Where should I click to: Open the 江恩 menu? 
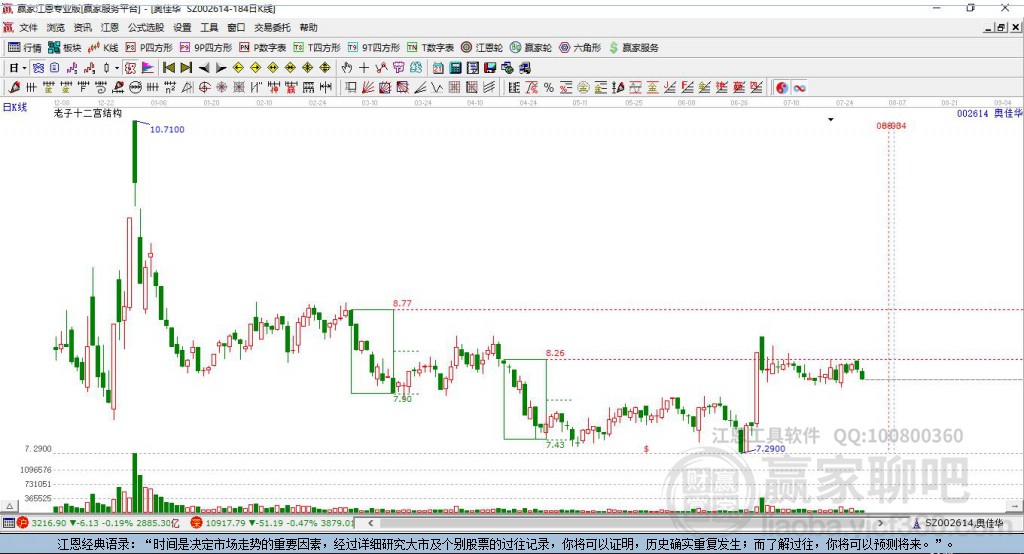(x=110, y=27)
